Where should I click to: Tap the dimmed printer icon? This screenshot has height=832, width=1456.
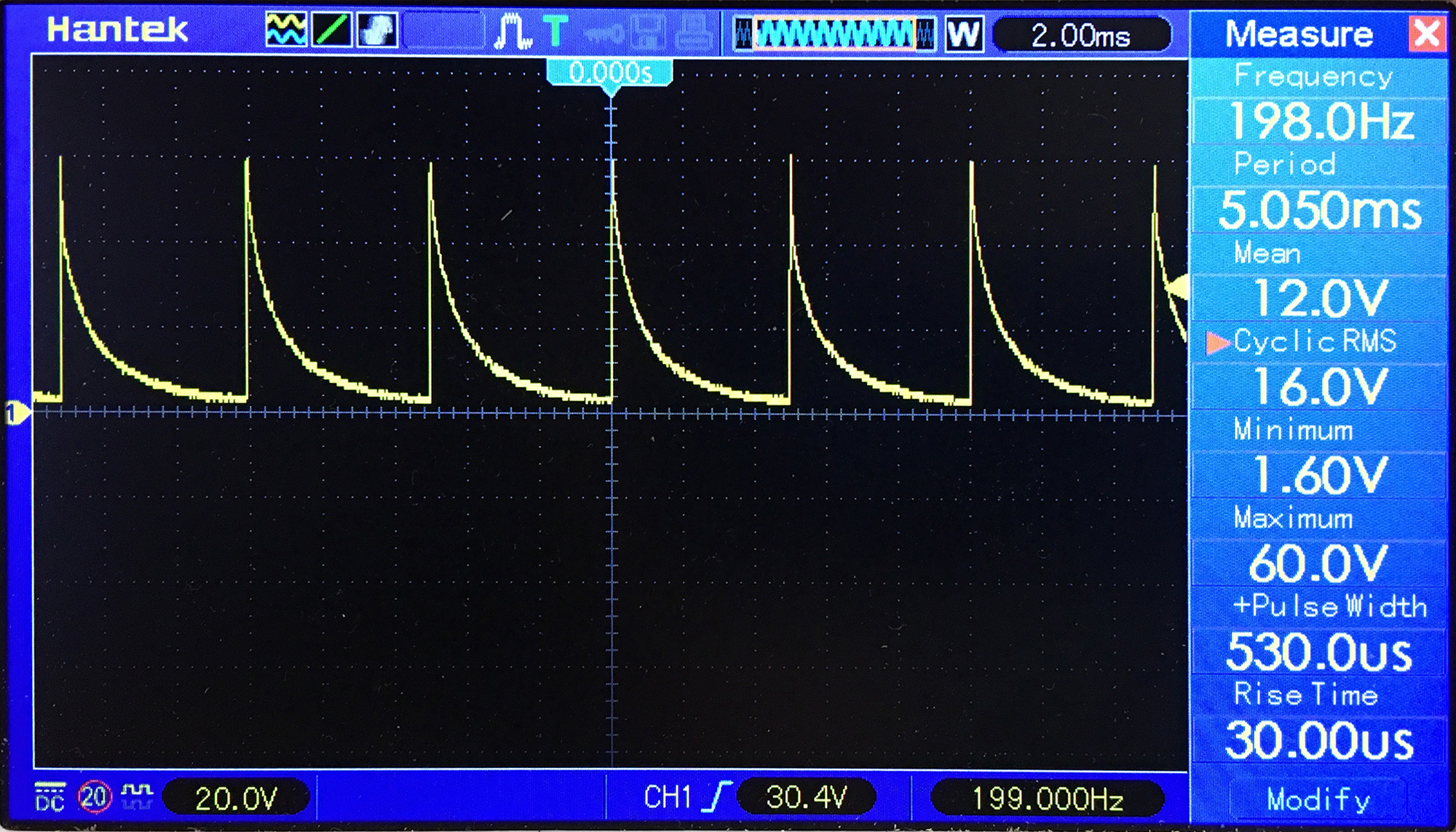pyautogui.click(x=695, y=32)
